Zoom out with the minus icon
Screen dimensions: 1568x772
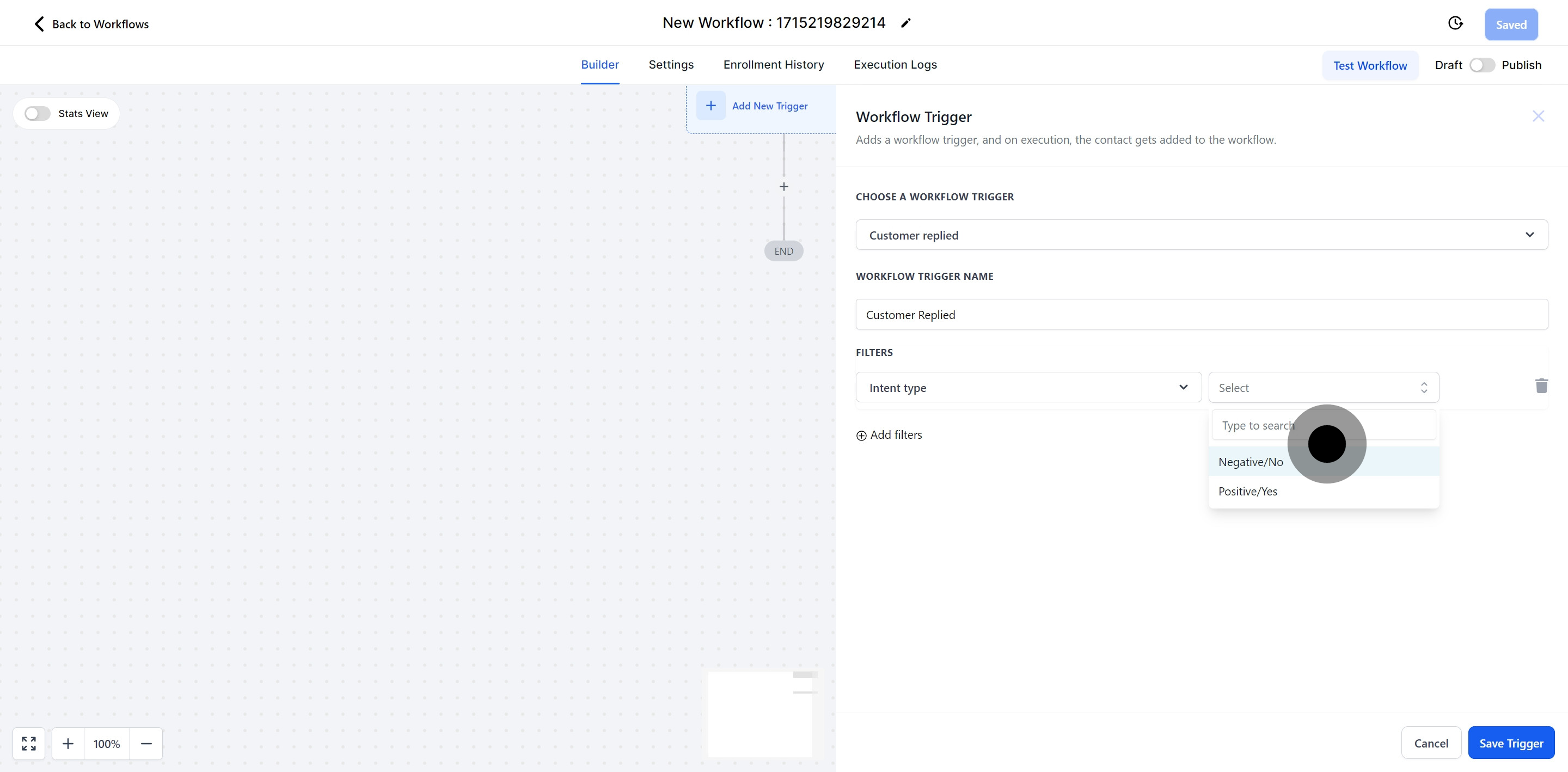(146, 743)
